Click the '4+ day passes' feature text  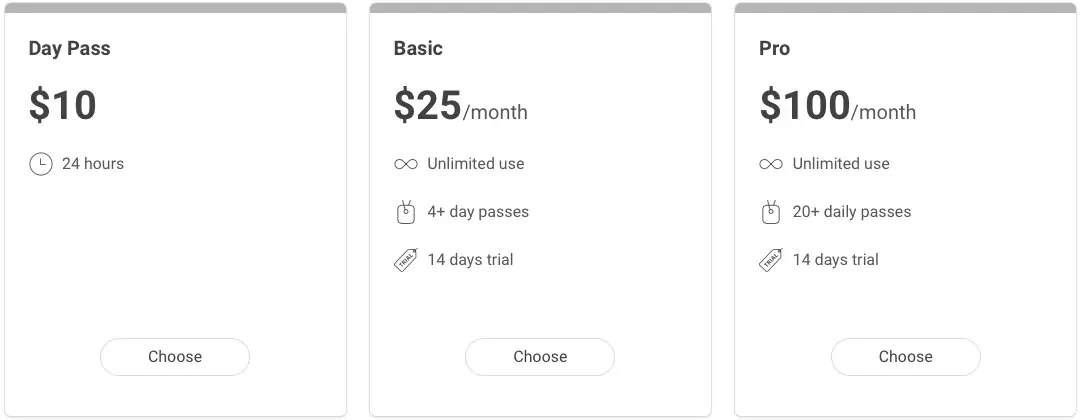tap(478, 212)
